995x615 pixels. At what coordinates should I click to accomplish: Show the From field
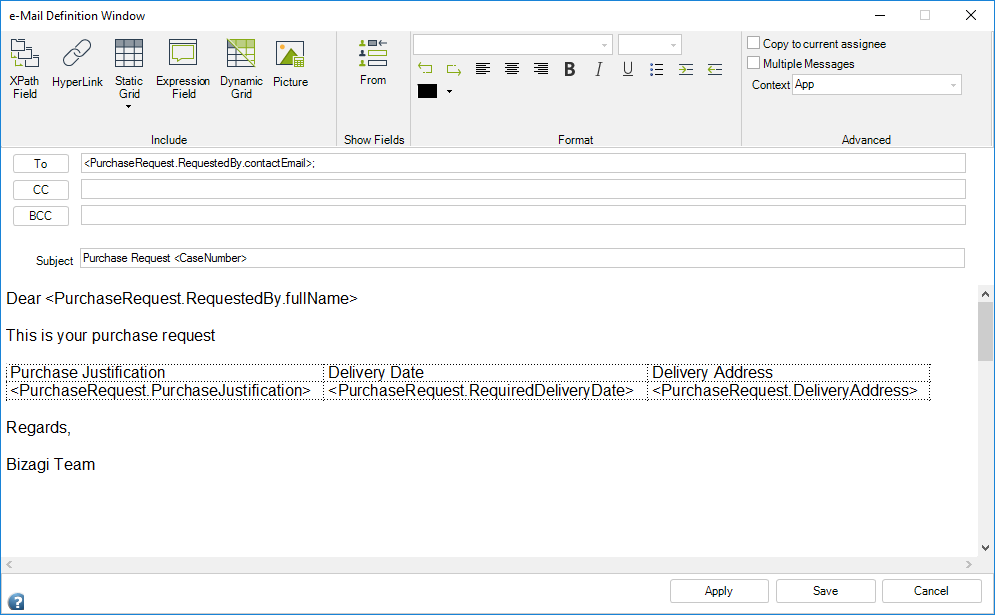[372, 62]
